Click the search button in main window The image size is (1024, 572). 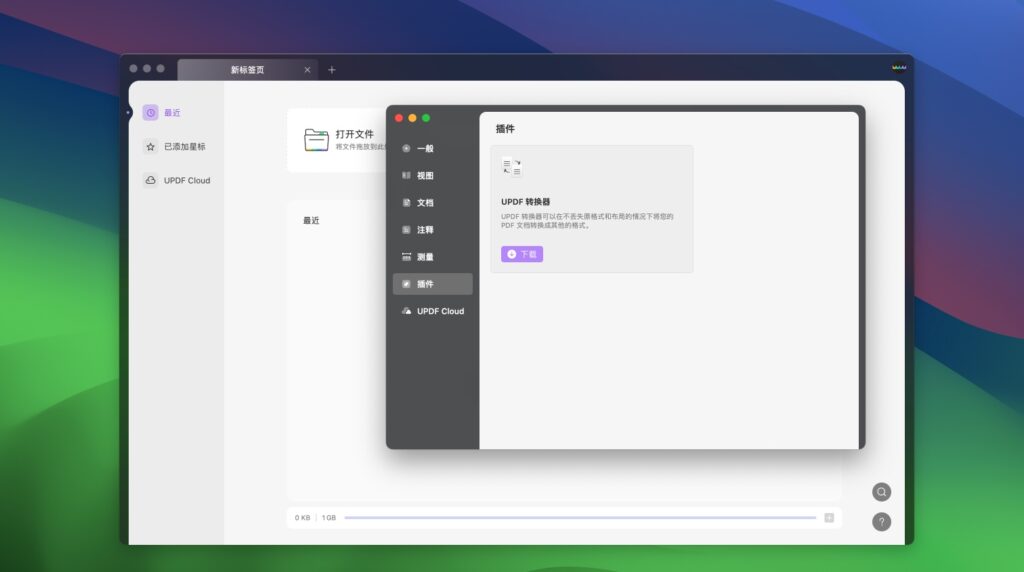point(882,492)
